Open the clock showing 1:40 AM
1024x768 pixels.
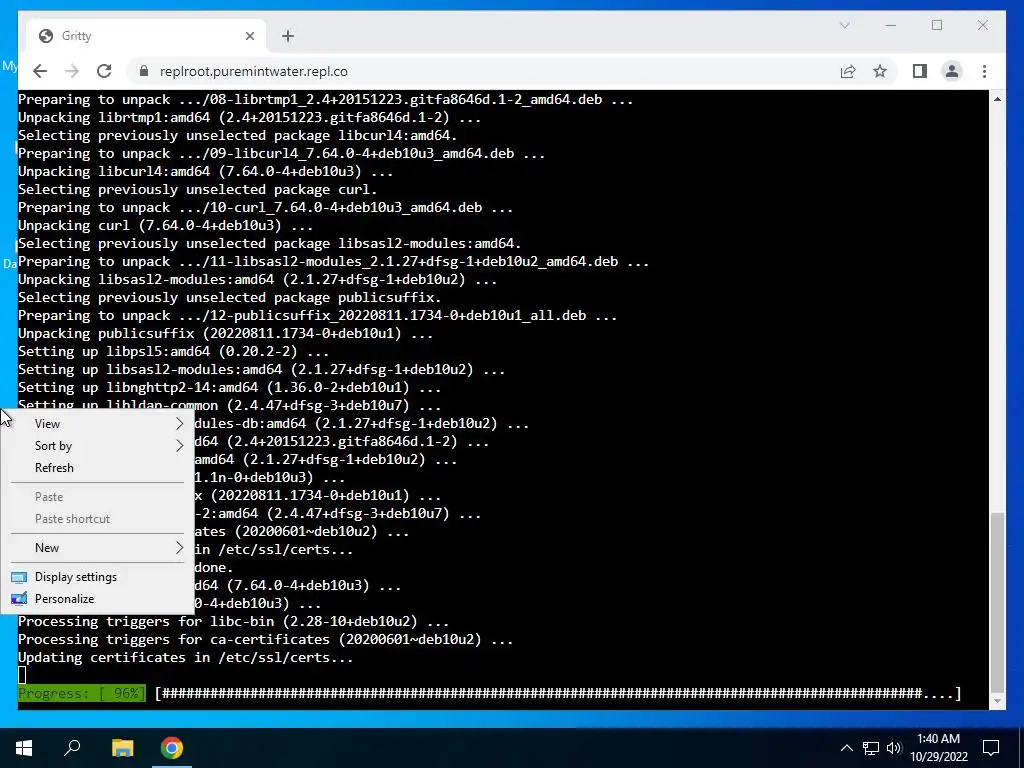pyautogui.click(x=938, y=748)
